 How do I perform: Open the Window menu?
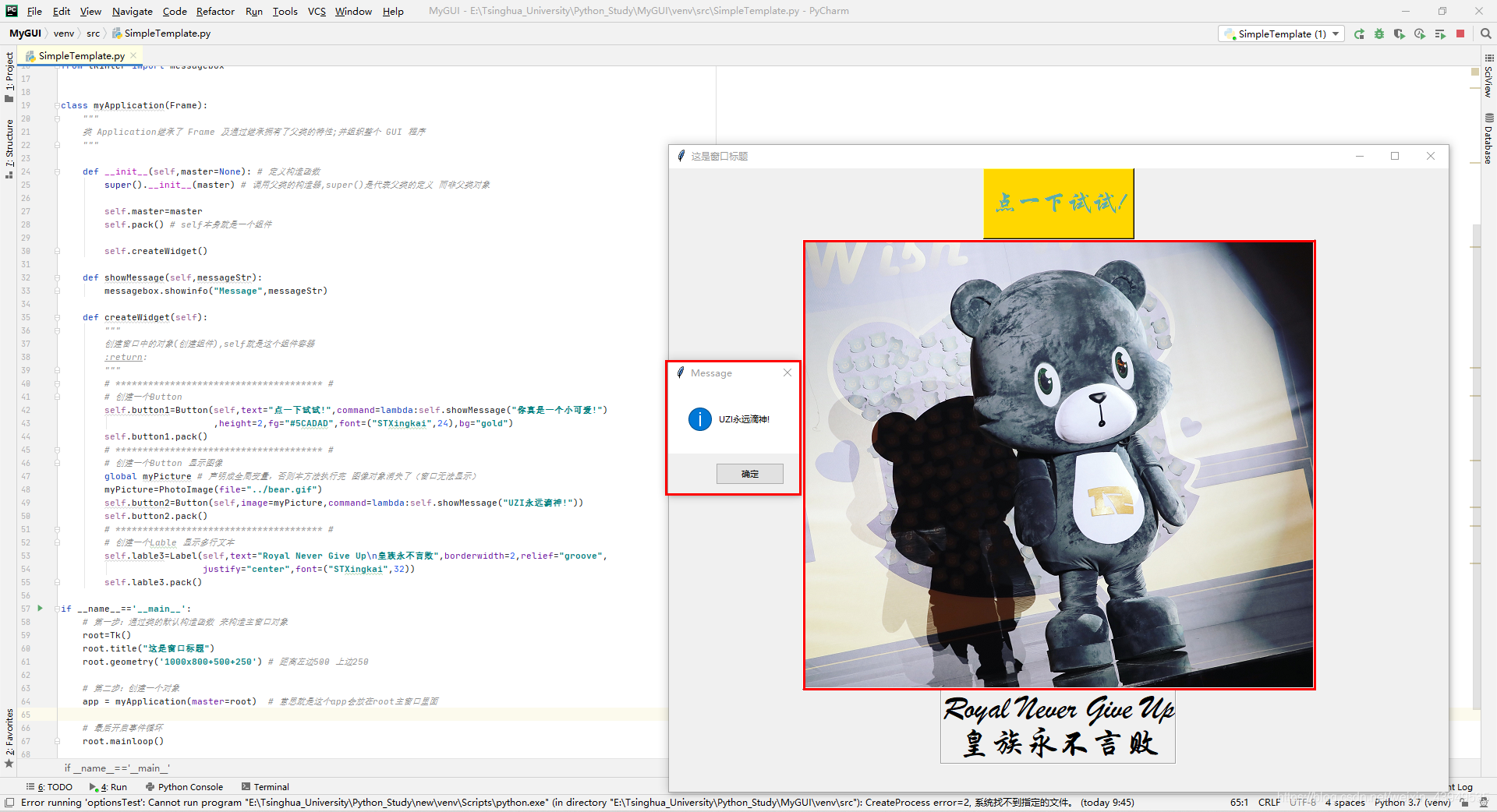353,11
